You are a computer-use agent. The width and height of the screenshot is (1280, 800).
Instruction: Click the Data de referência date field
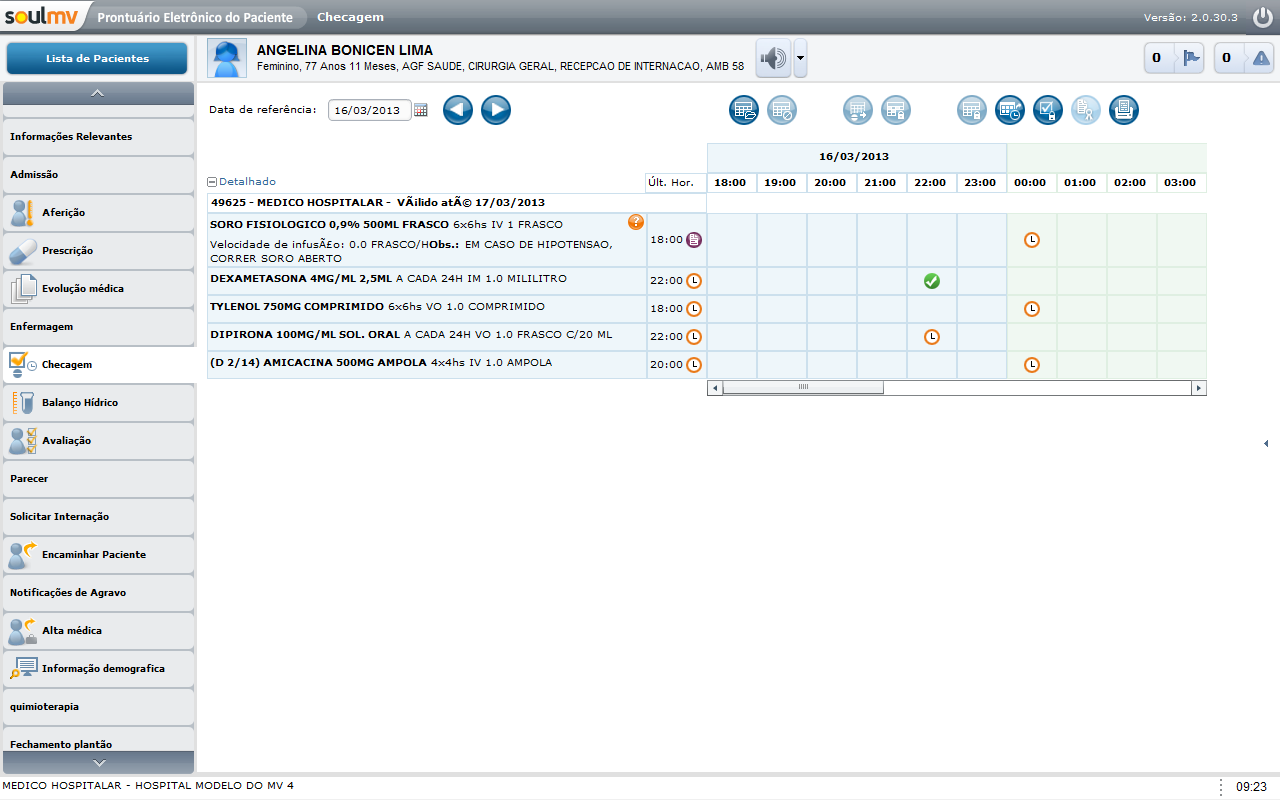(x=369, y=110)
